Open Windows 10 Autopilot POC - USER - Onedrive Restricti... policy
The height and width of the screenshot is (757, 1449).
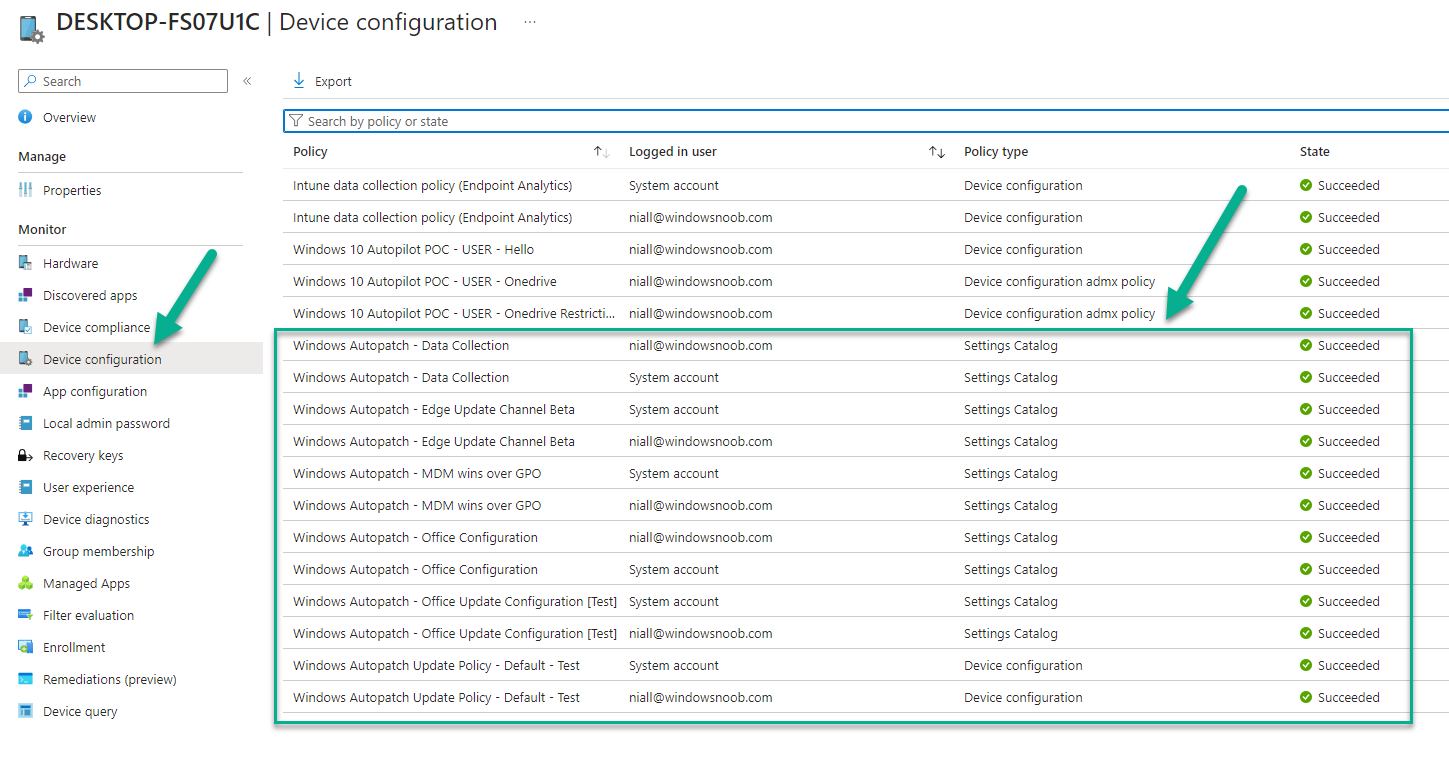pos(454,313)
